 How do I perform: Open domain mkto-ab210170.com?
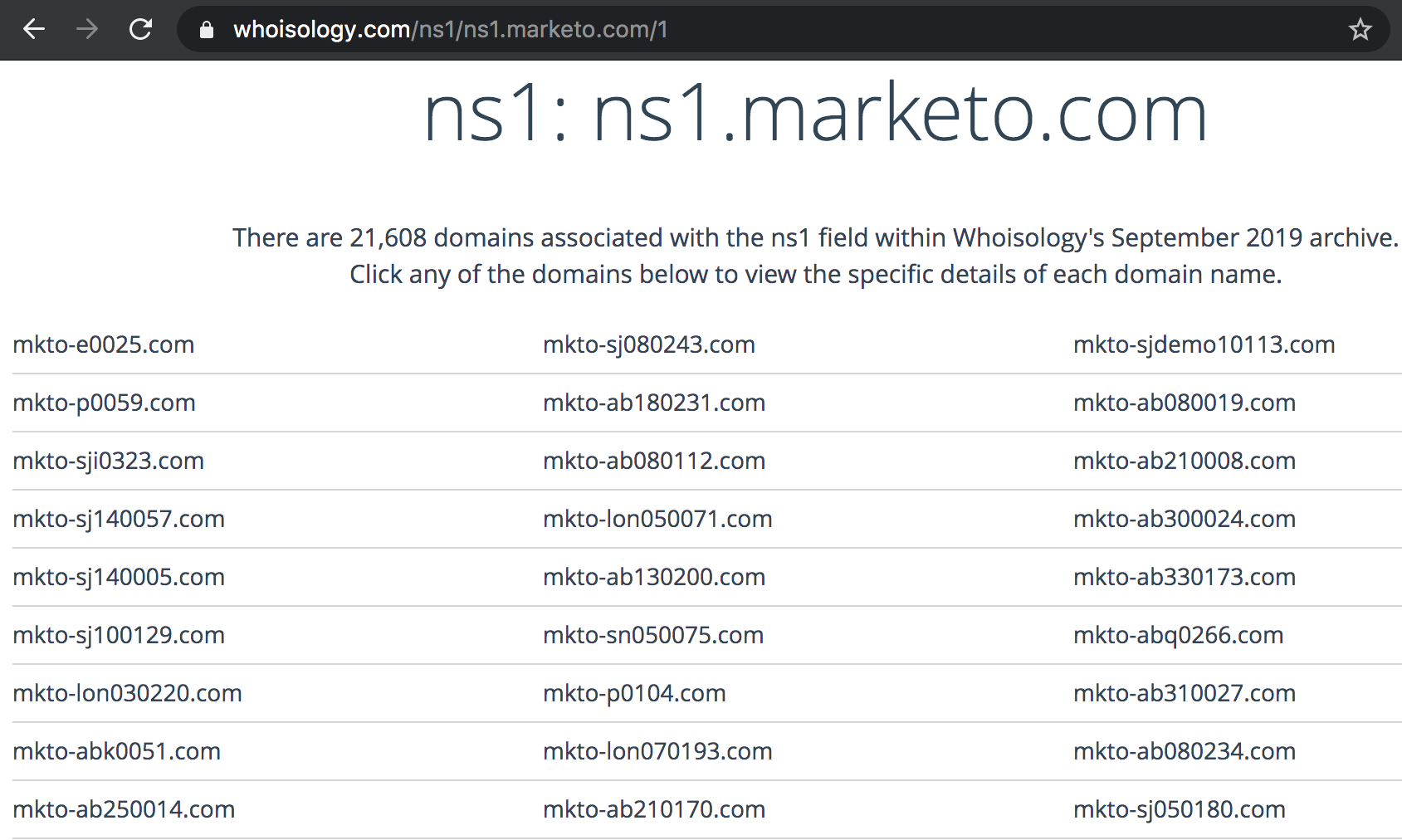(x=654, y=809)
